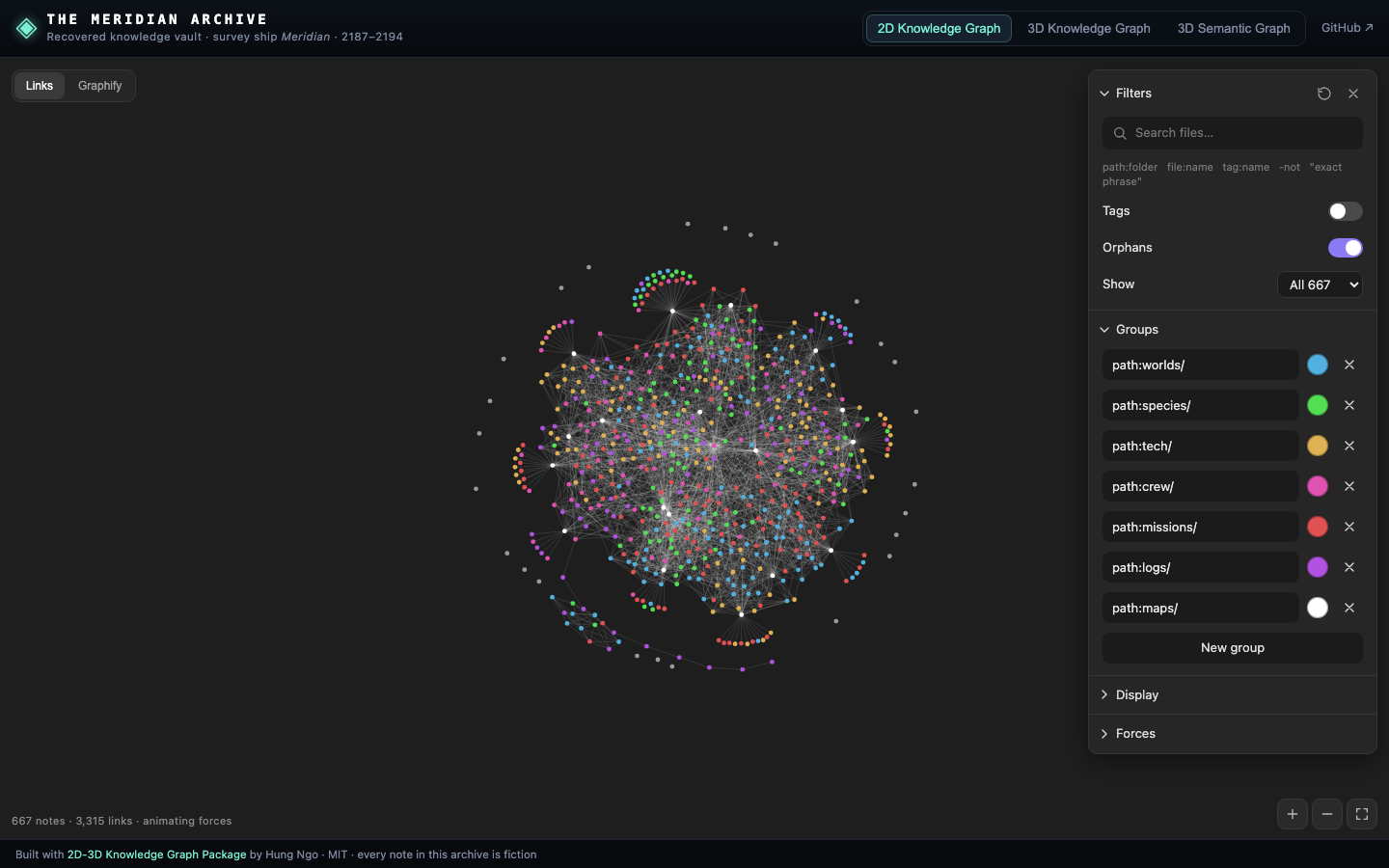Collapse the Groups section

pyautogui.click(x=1130, y=330)
